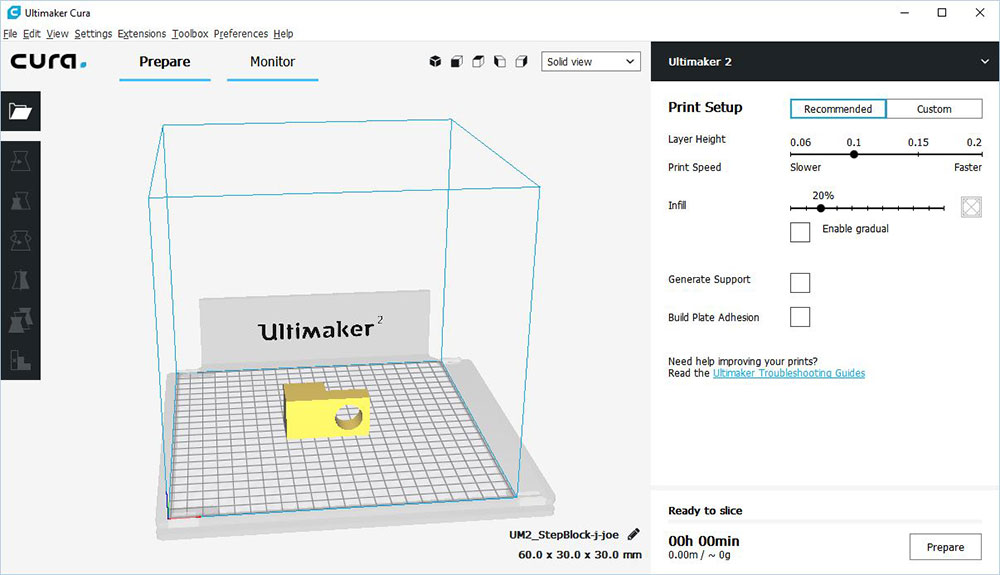Switch to the 3D isometric camera view icon

tap(435, 62)
